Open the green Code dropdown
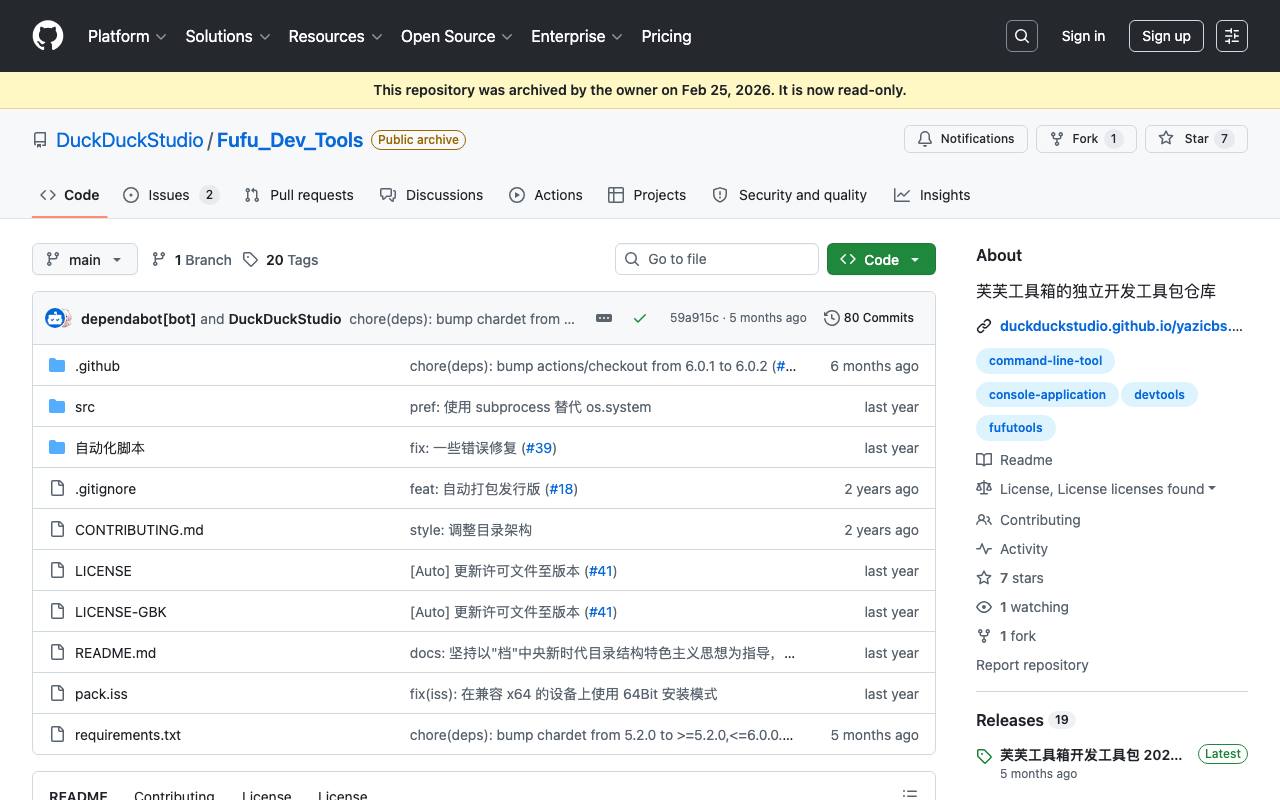The height and width of the screenshot is (800, 1280). coord(881,259)
